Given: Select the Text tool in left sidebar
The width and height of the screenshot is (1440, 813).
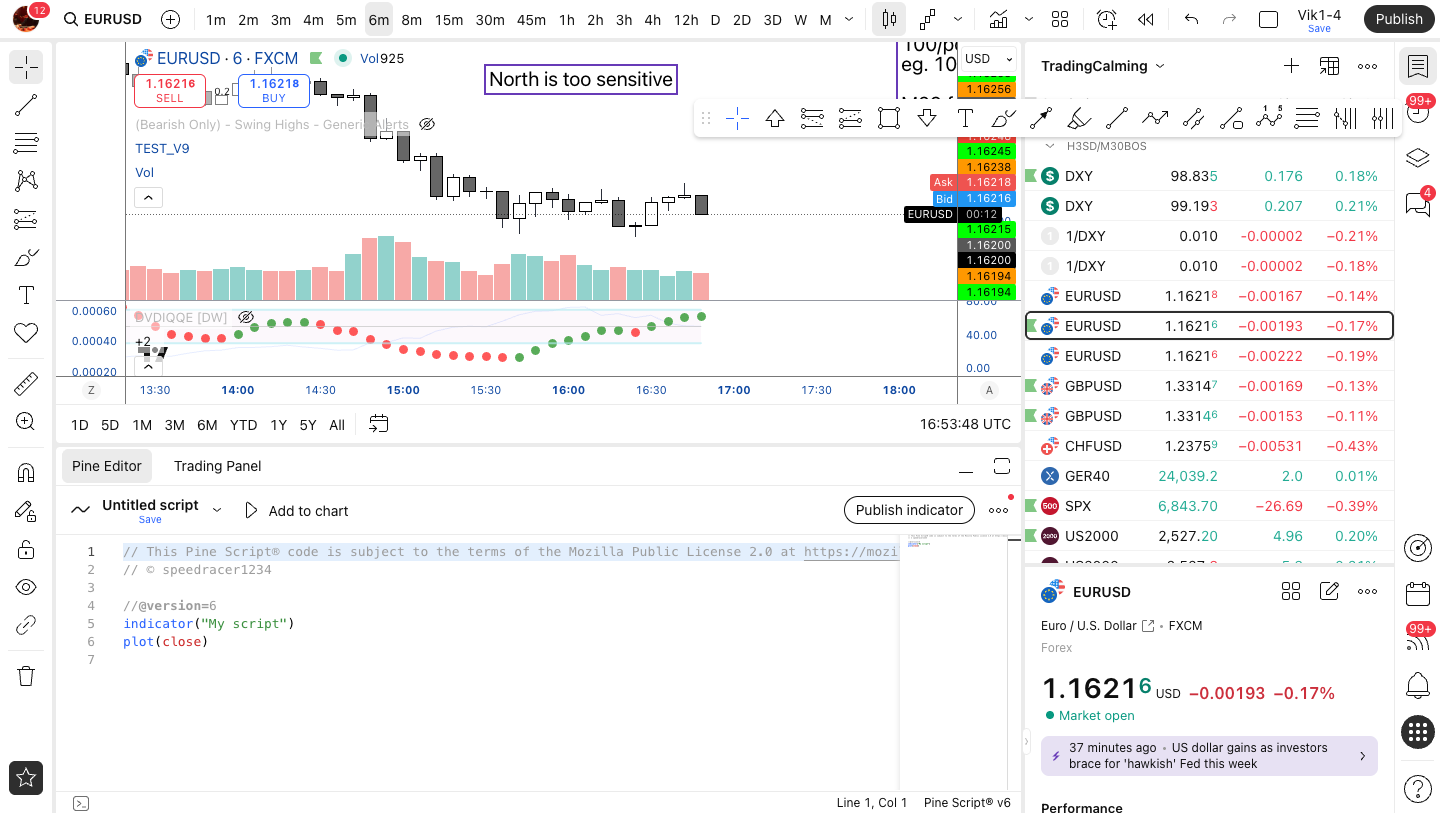Looking at the screenshot, I should click(27, 295).
